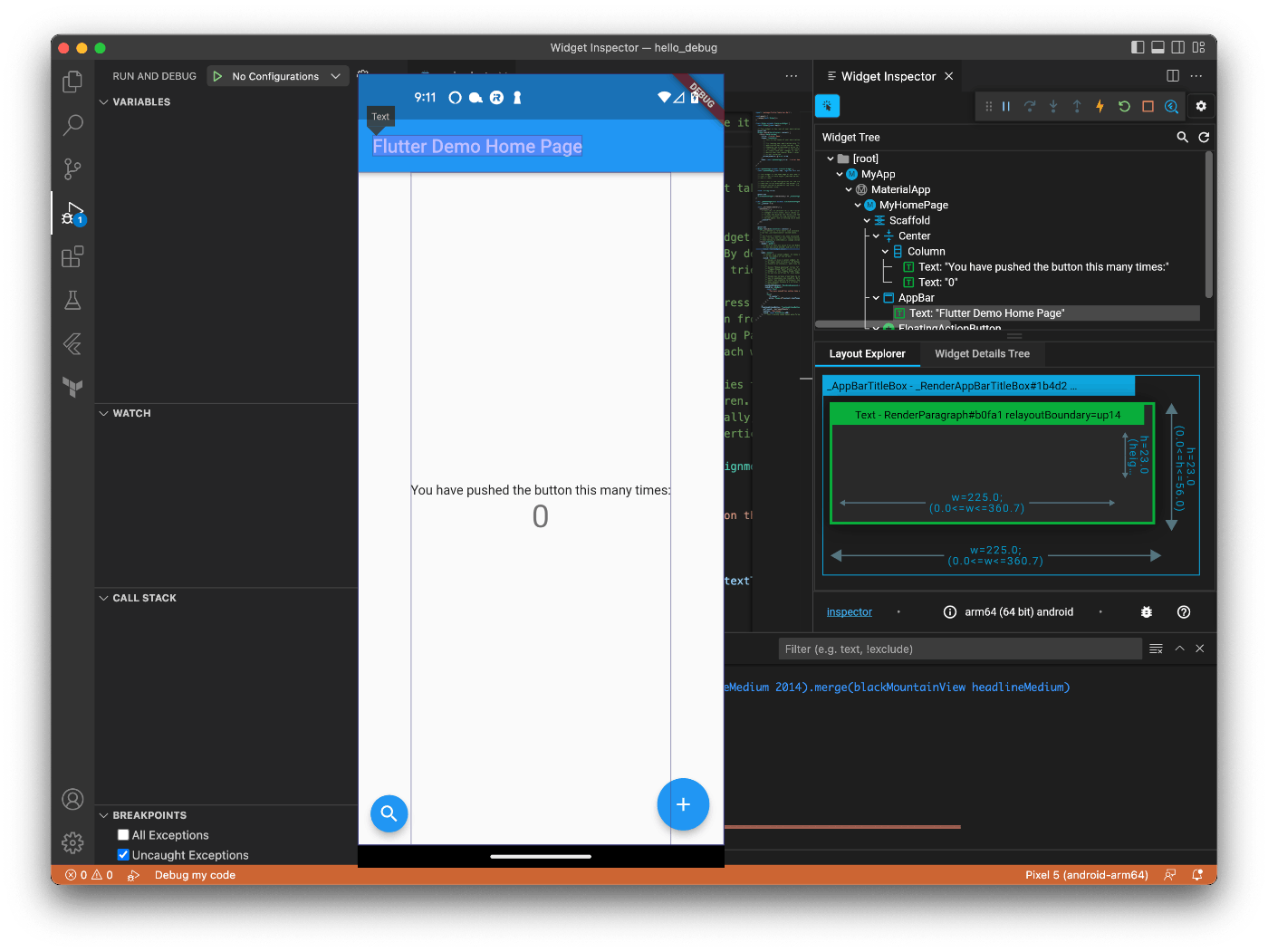Viewport: 1268px width, 952px height.
Task: Select Text "0" node in widget tree
Action: tap(937, 282)
